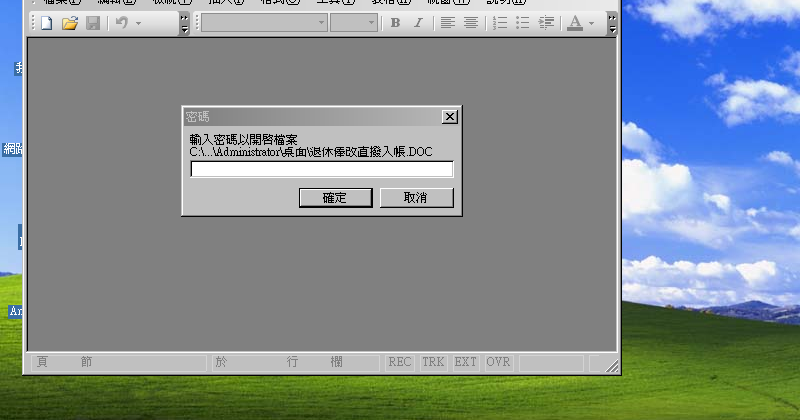Toggle Italic formatting
The width and height of the screenshot is (800, 420).
pos(418,23)
